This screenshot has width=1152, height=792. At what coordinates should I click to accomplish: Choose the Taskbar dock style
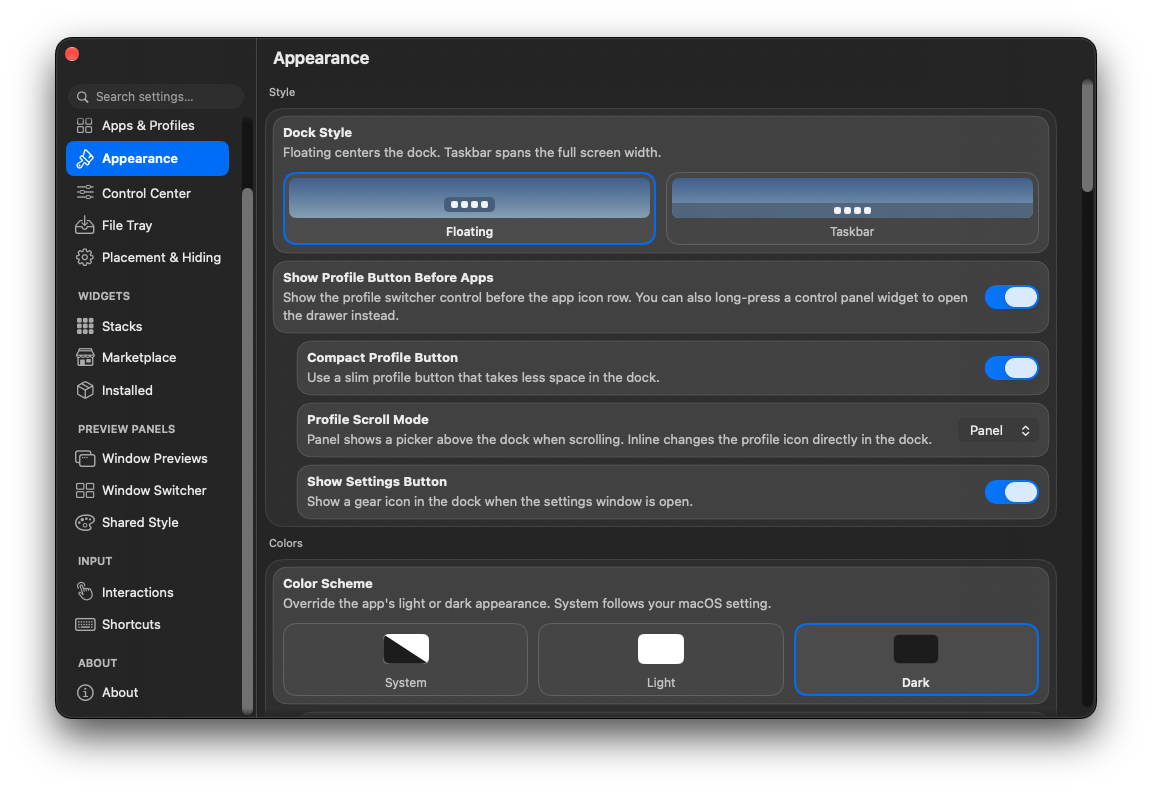coord(852,209)
